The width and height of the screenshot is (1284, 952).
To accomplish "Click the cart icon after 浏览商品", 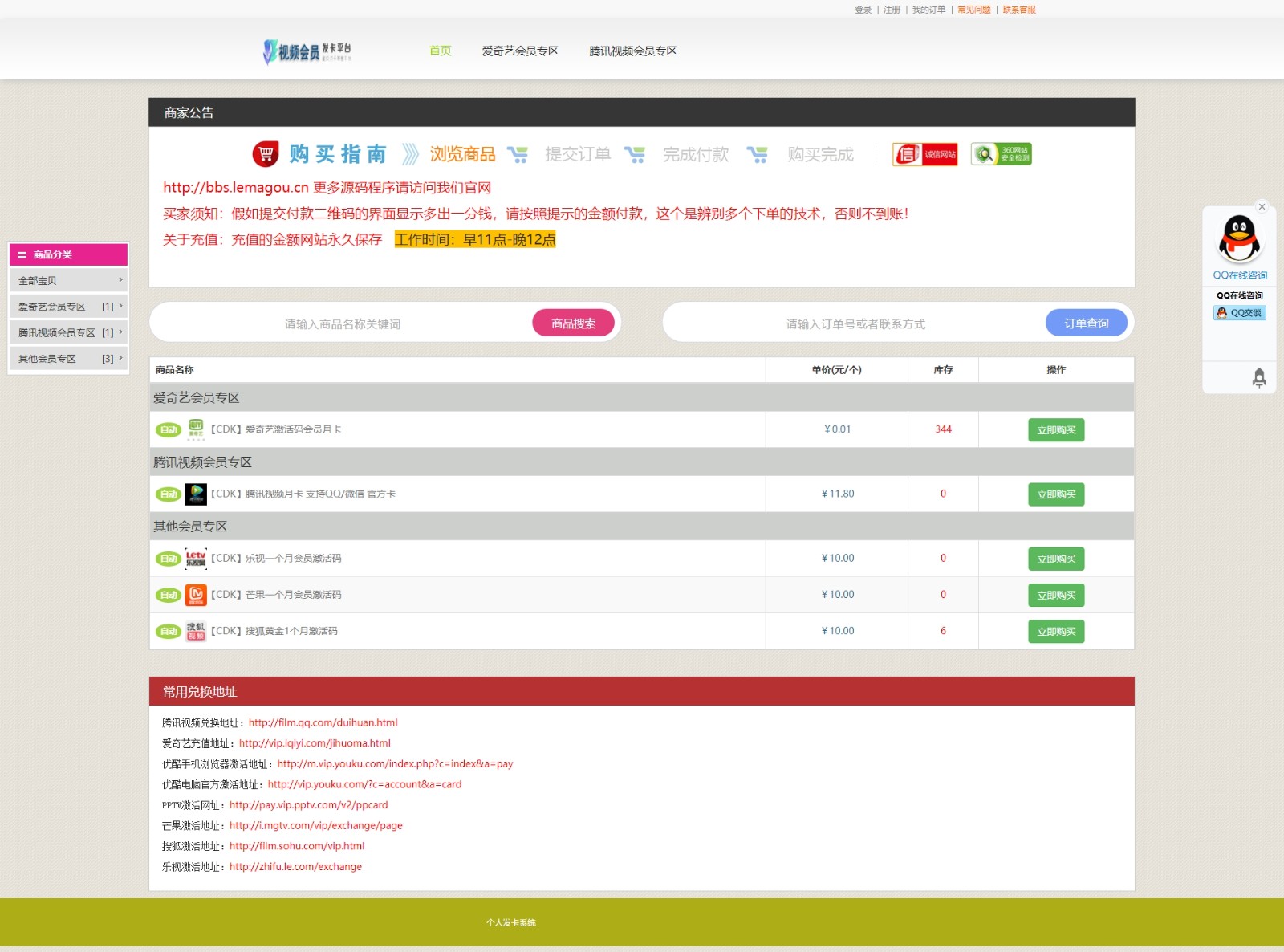I will [x=518, y=155].
